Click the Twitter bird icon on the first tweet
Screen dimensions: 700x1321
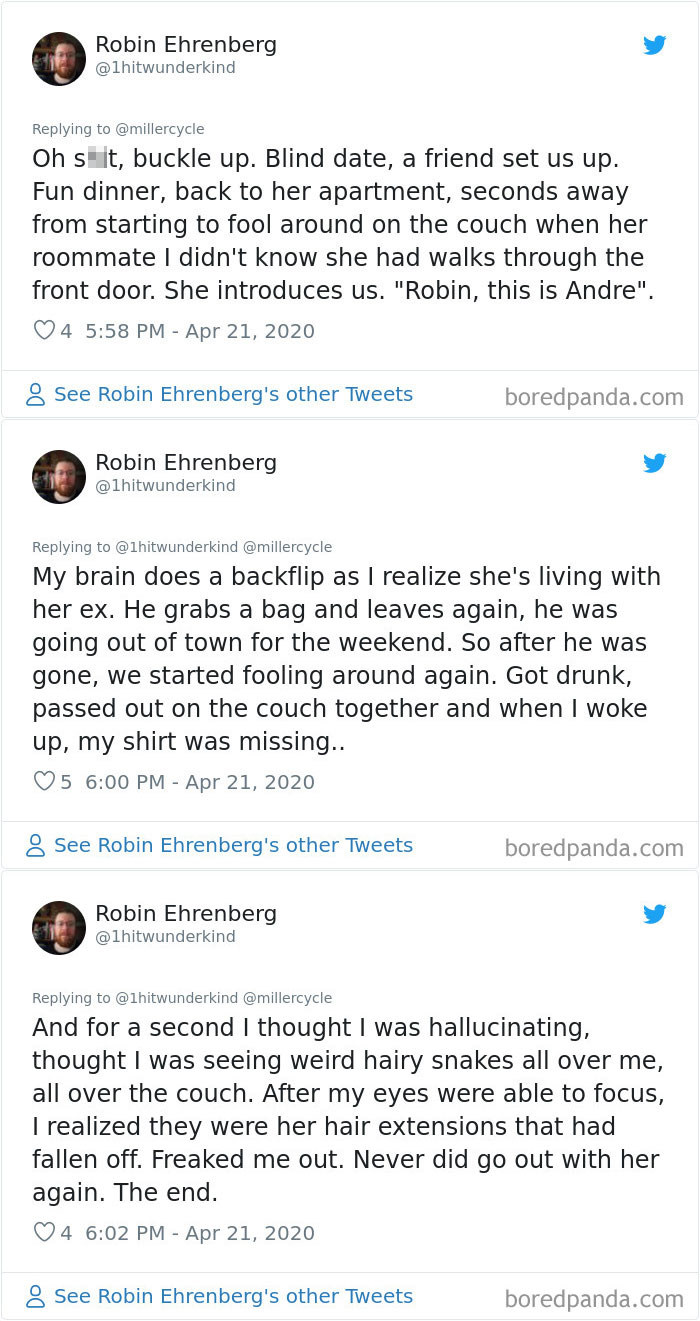655,45
